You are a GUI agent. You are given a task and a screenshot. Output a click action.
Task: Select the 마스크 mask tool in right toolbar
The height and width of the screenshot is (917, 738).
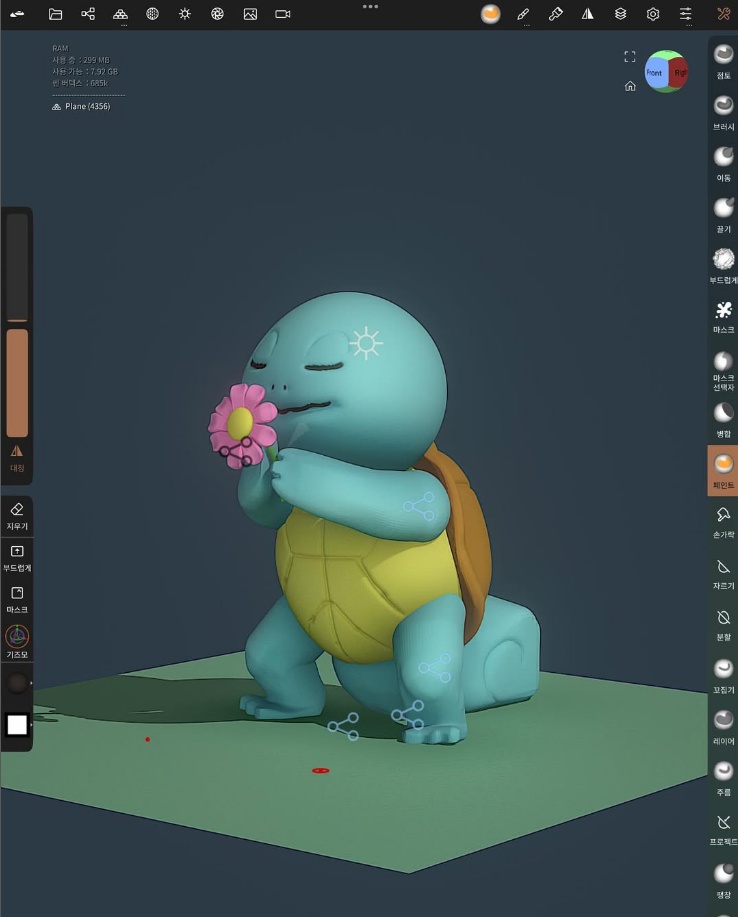pyautogui.click(x=723, y=316)
